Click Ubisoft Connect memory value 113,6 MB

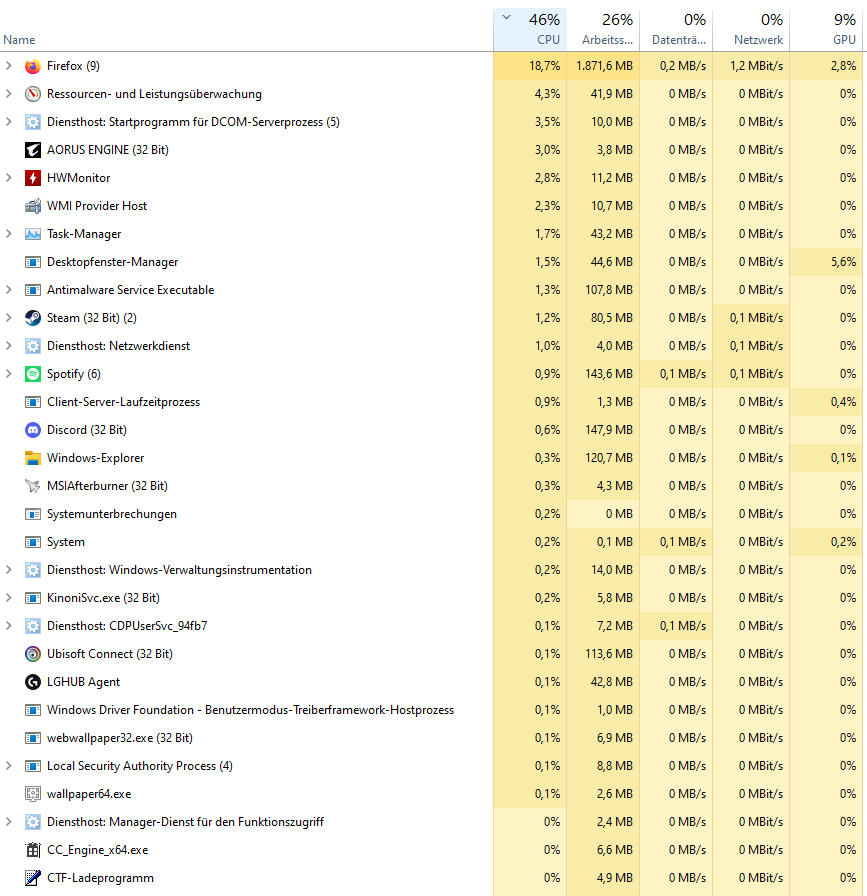point(609,654)
